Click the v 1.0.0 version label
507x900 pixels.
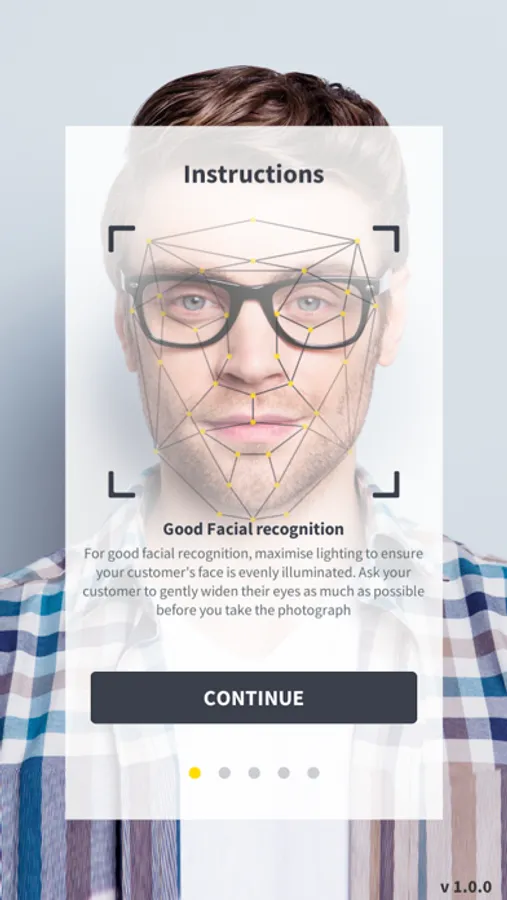click(x=466, y=886)
